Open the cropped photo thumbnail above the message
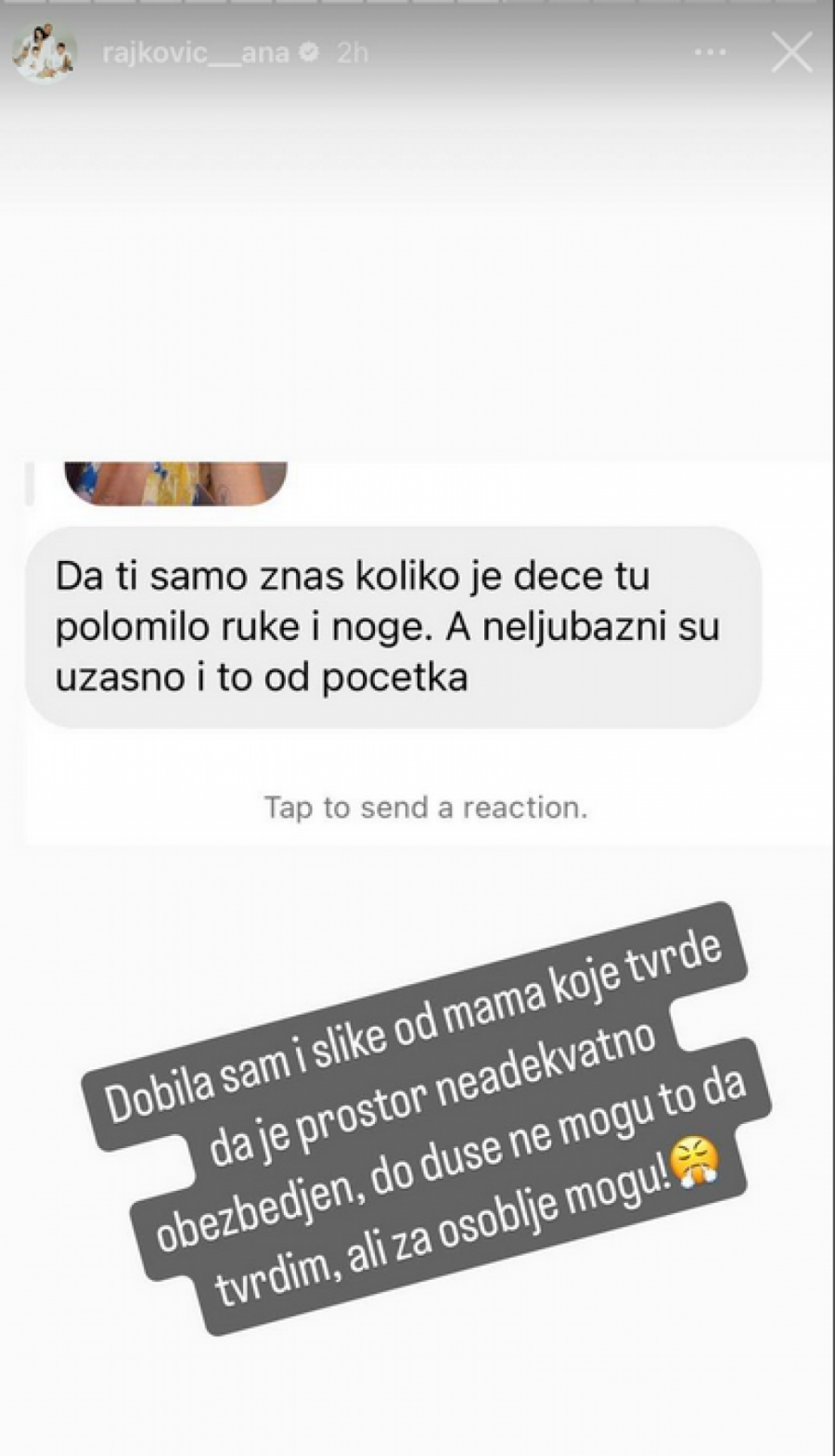This screenshot has height=1456, width=835. point(175,483)
